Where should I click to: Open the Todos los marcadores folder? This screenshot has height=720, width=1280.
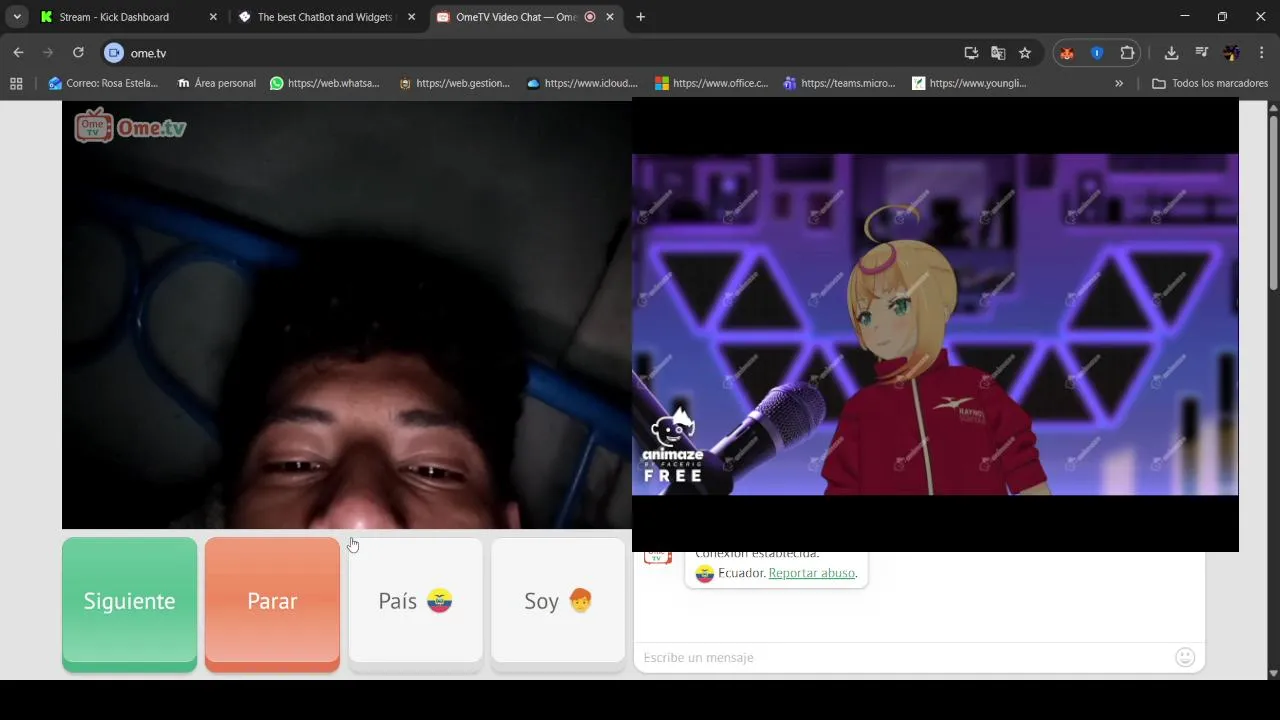click(1210, 83)
